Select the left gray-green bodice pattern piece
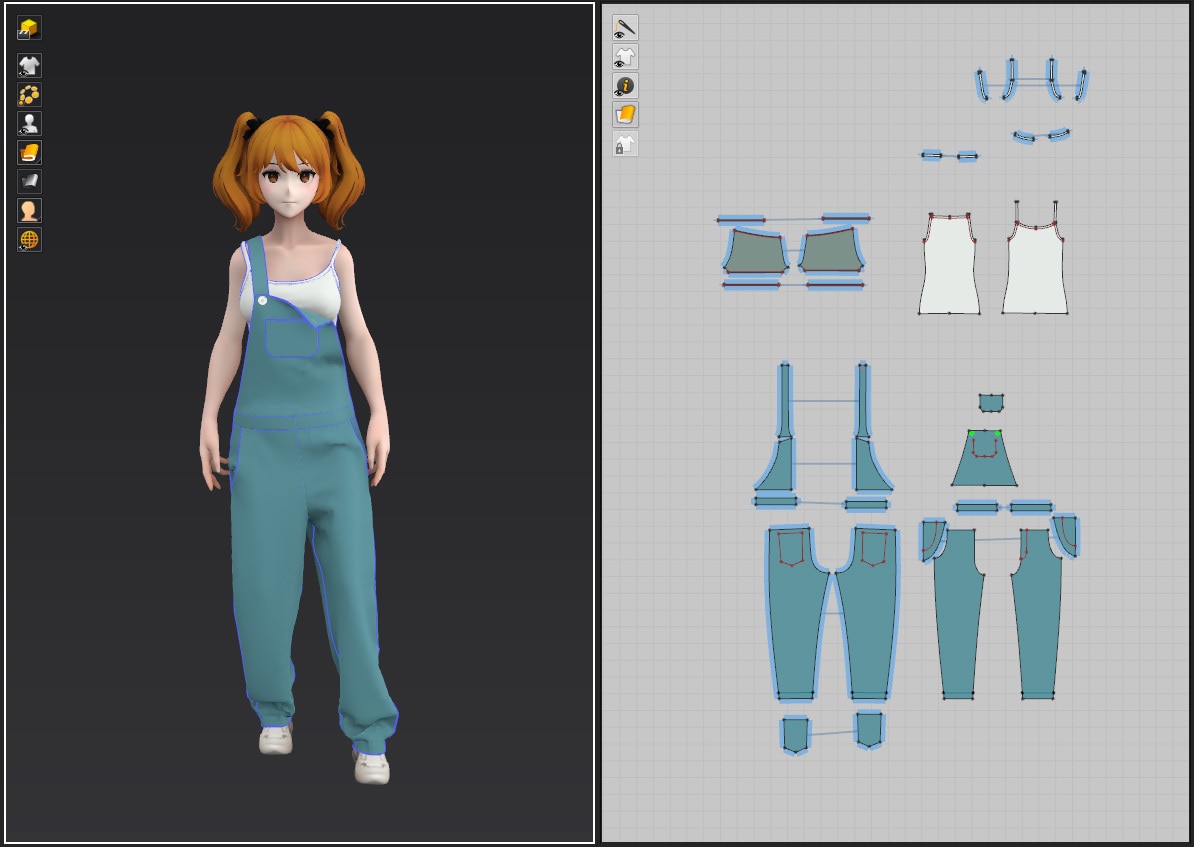 pos(755,253)
